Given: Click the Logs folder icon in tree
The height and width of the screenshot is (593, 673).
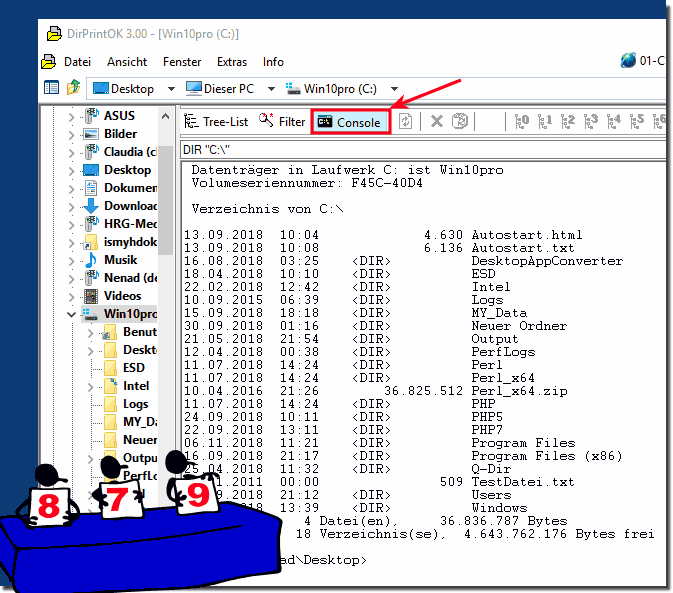Looking at the screenshot, I should (110, 404).
